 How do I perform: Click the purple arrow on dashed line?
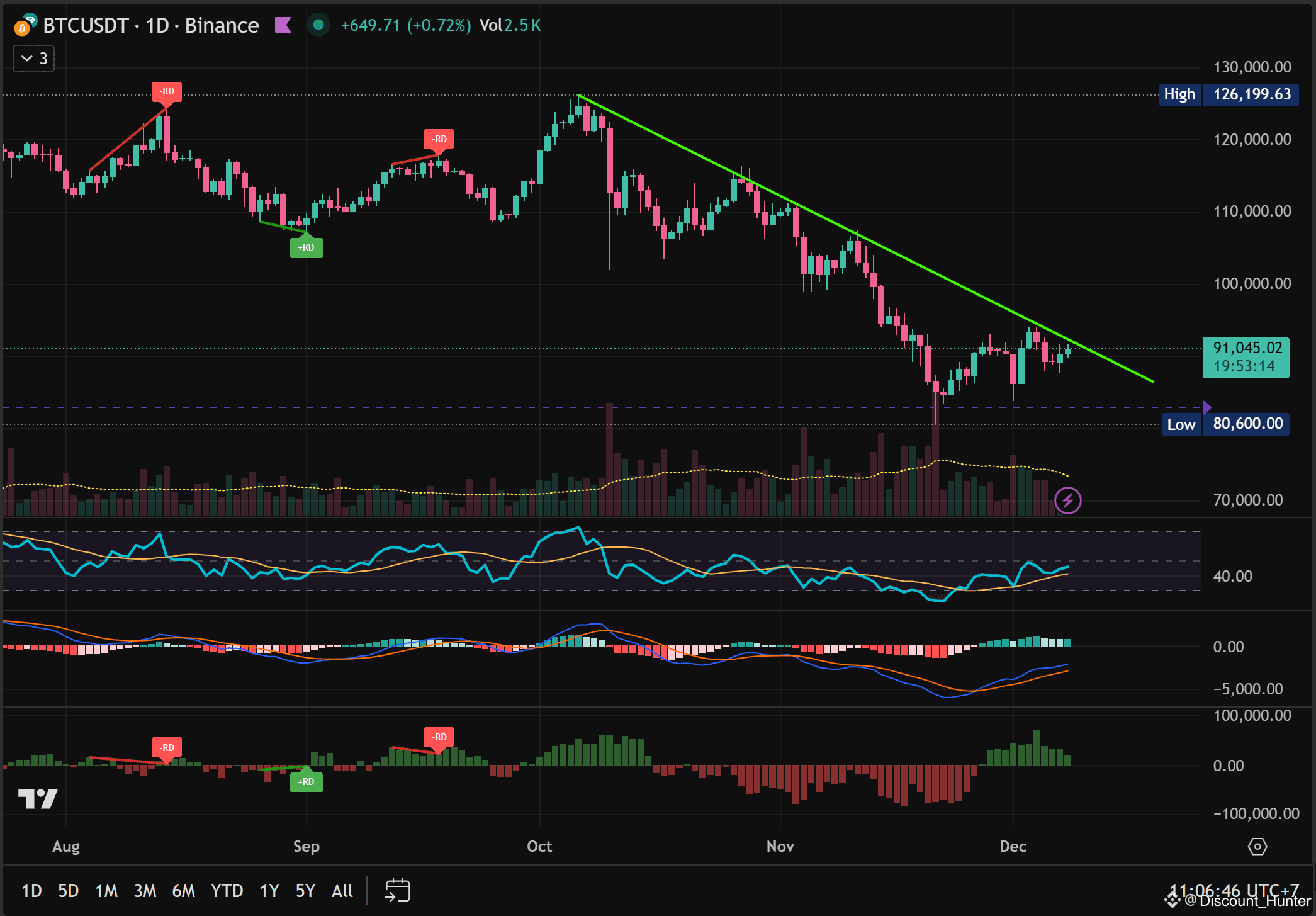pos(1206,407)
